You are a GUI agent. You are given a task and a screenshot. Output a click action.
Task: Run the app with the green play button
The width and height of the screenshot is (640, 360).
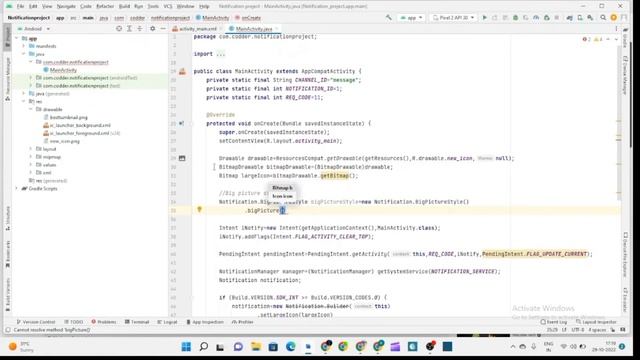tap(484, 18)
